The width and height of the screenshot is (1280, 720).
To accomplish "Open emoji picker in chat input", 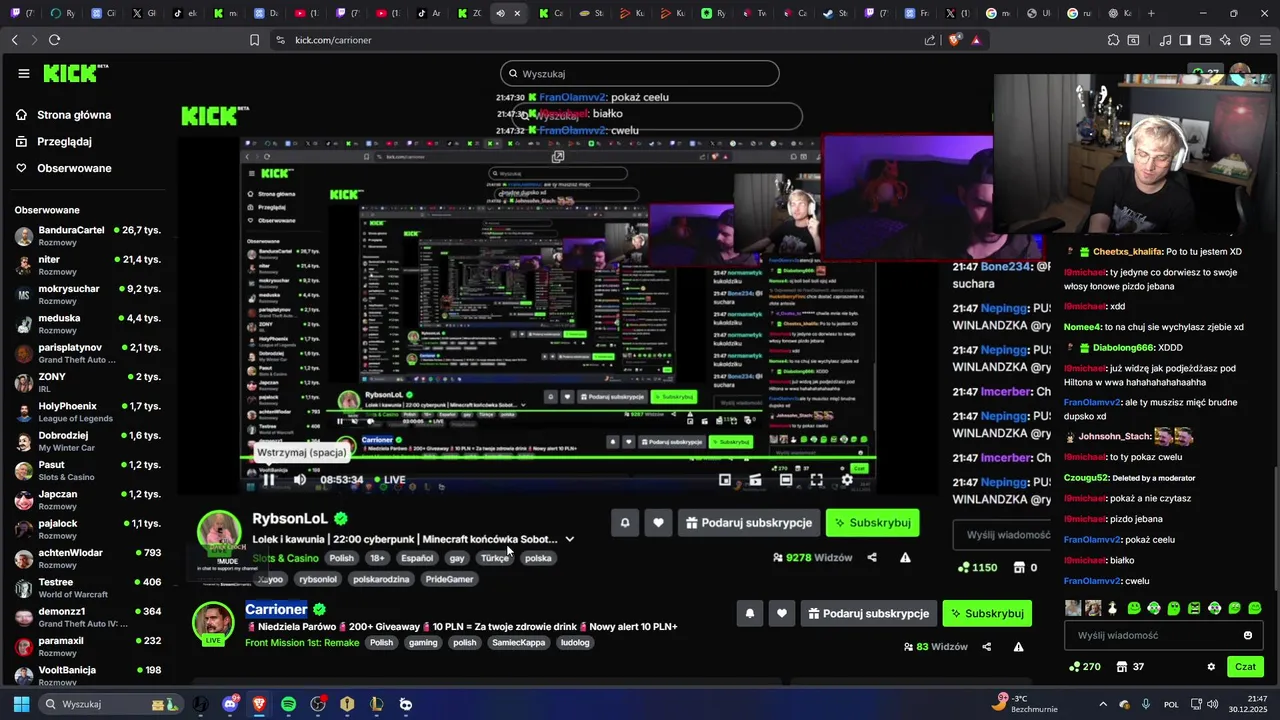I will click(1247, 635).
